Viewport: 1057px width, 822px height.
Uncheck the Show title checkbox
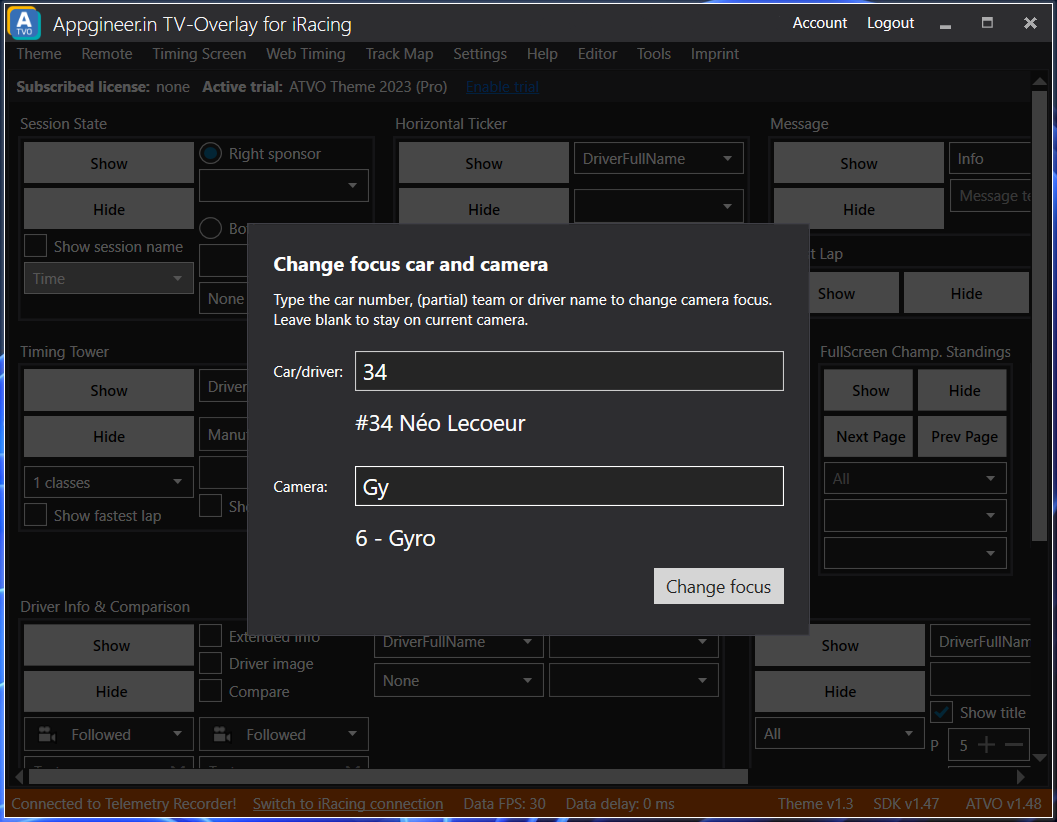pyautogui.click(x=941, y=712)
